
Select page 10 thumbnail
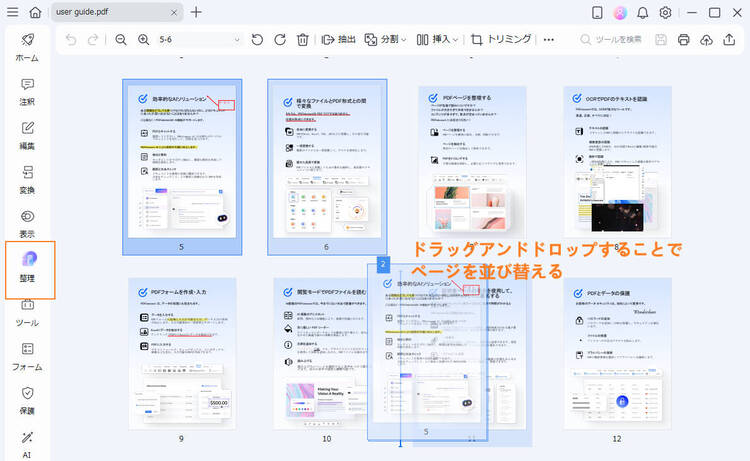320,353
